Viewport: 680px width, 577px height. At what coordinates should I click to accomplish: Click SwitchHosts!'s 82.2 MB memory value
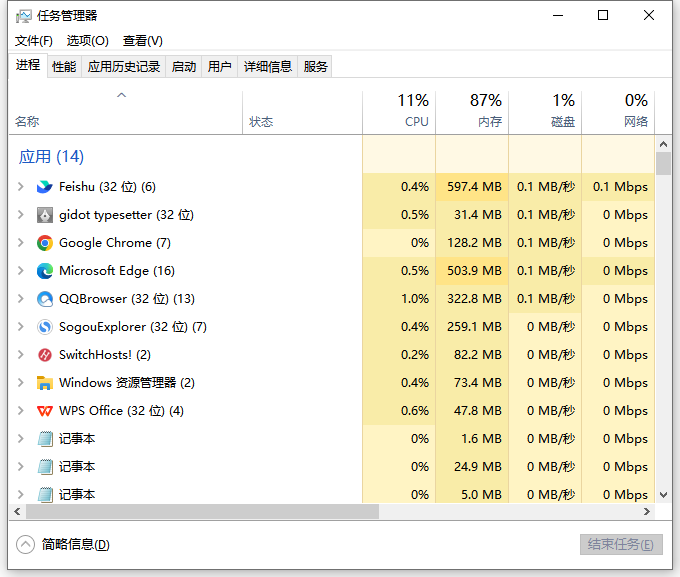point(477,355)
